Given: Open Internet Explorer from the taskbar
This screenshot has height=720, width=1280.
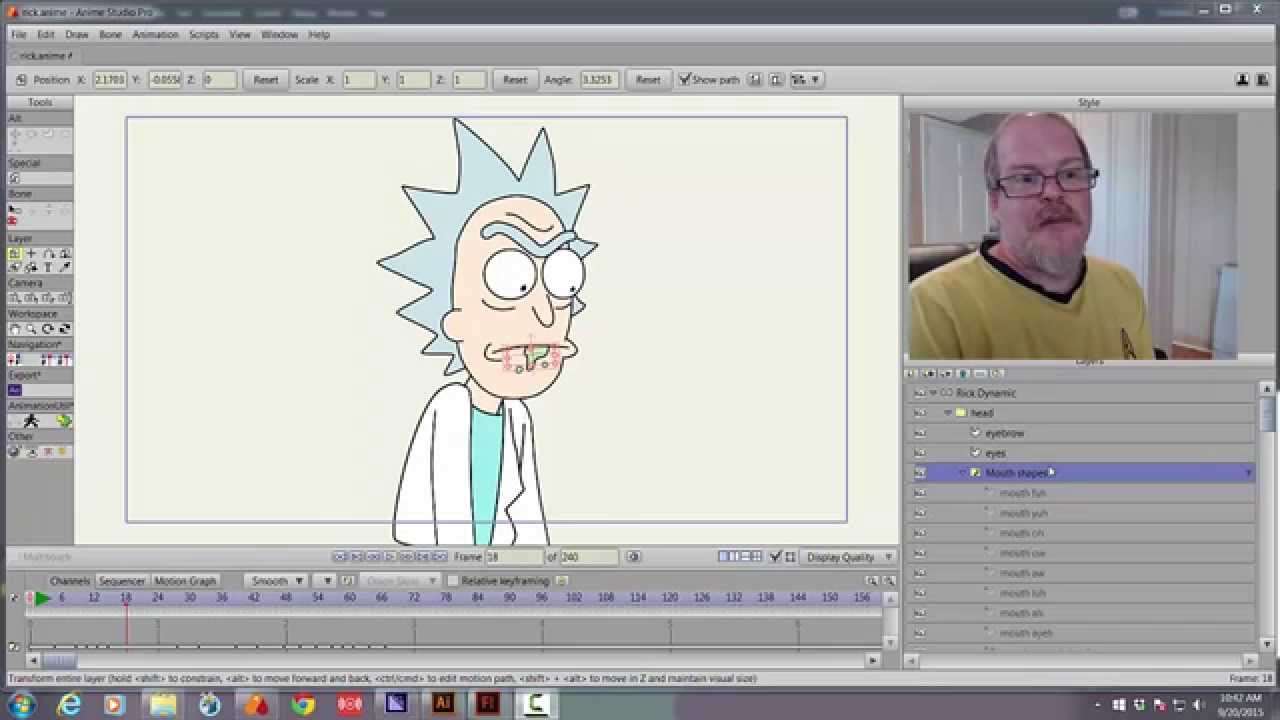Looking at the screenshot, I should coord(70,704).
